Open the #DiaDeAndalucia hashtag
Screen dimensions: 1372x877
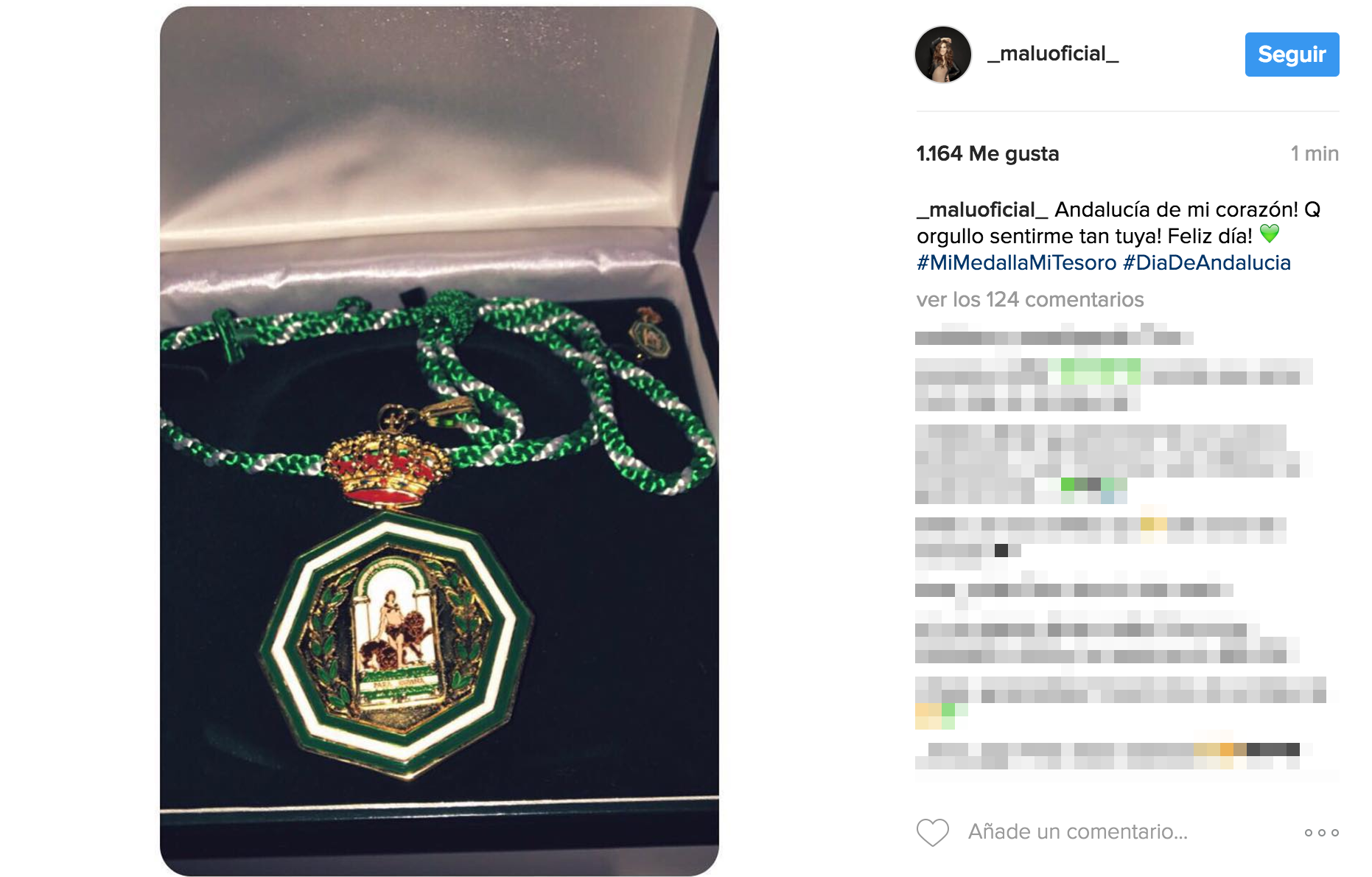point(1206,263)
